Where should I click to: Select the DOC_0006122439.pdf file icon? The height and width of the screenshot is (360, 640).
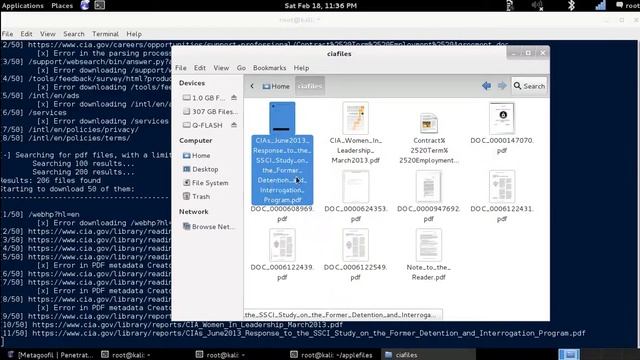click(282, 245)
